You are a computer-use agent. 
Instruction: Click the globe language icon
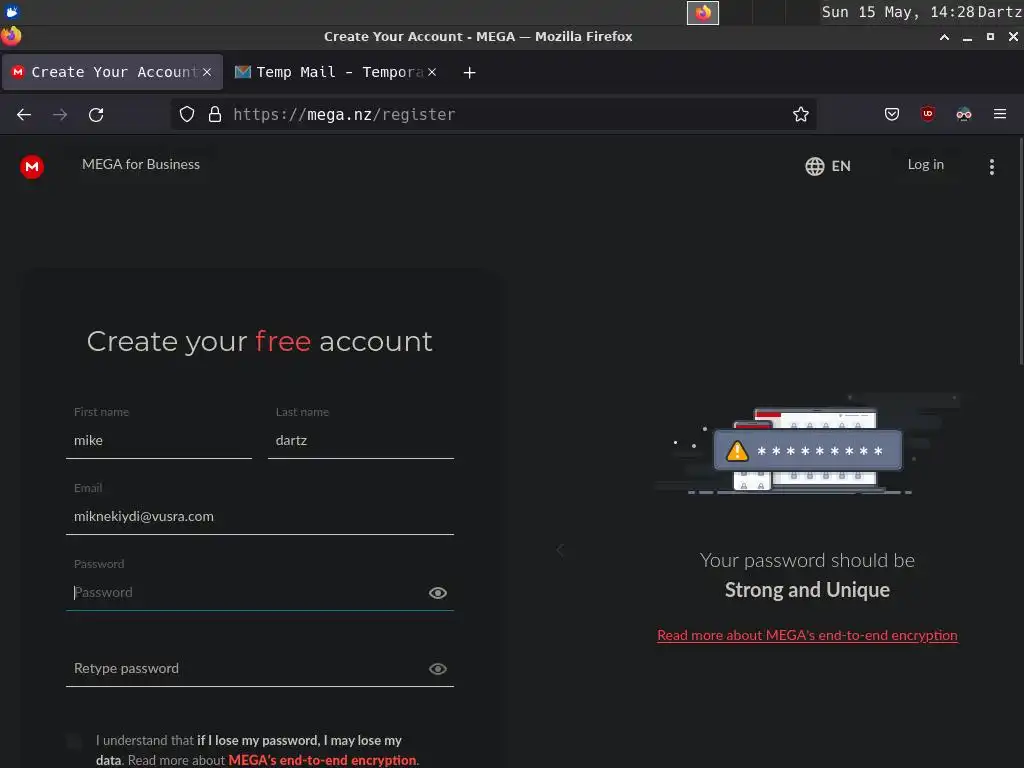(814, 166)
